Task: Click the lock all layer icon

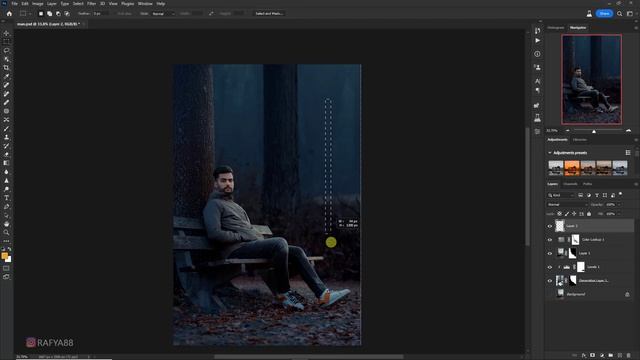Action: tap(589, 214)
